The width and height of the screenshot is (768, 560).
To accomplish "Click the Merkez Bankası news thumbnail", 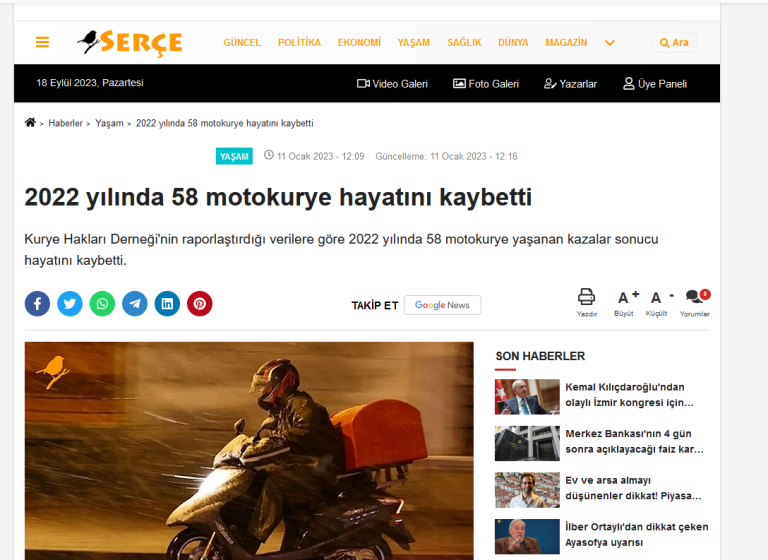I will tap(527, 443).
